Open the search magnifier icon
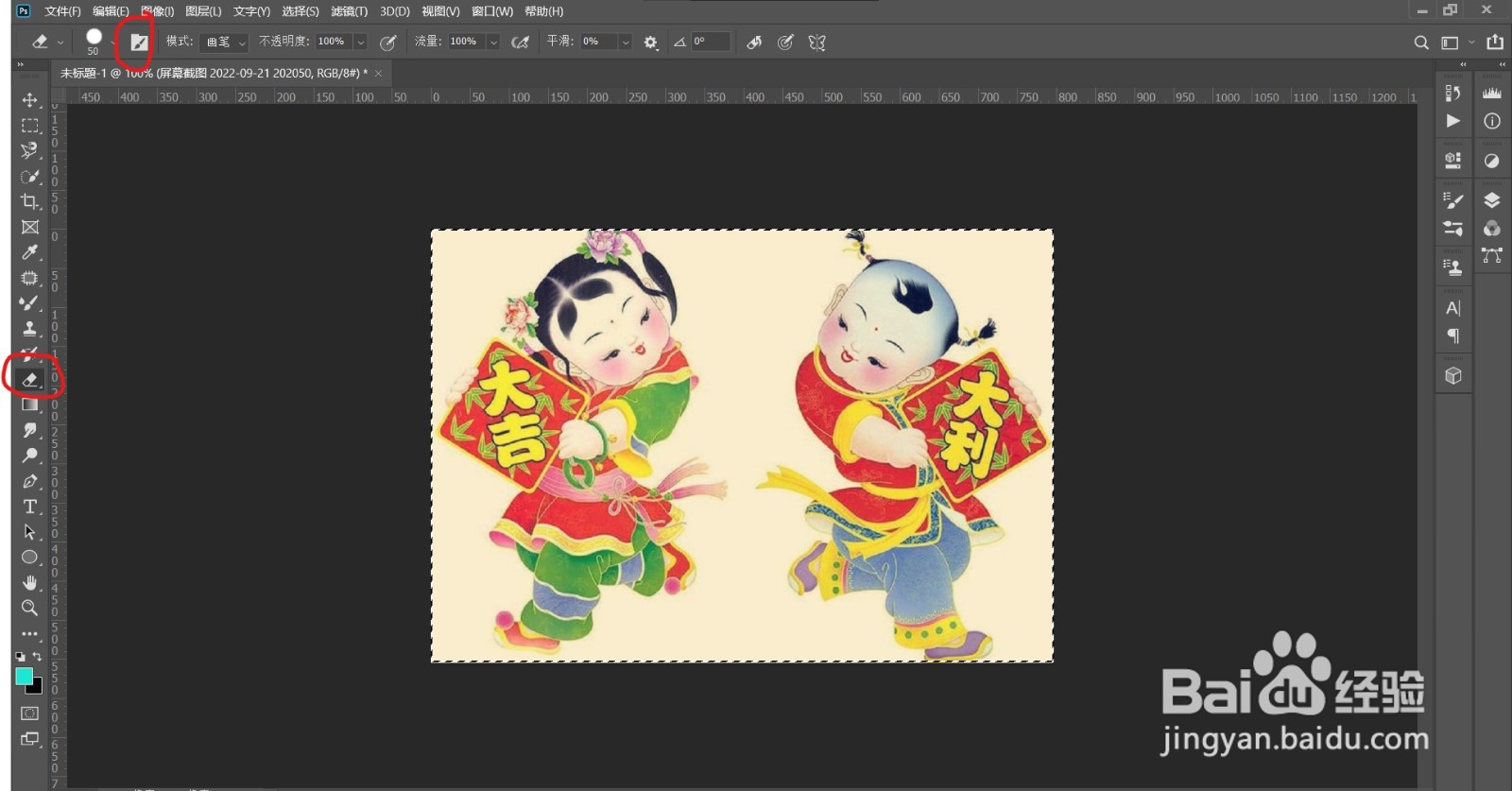 [x=1421, y=43]
